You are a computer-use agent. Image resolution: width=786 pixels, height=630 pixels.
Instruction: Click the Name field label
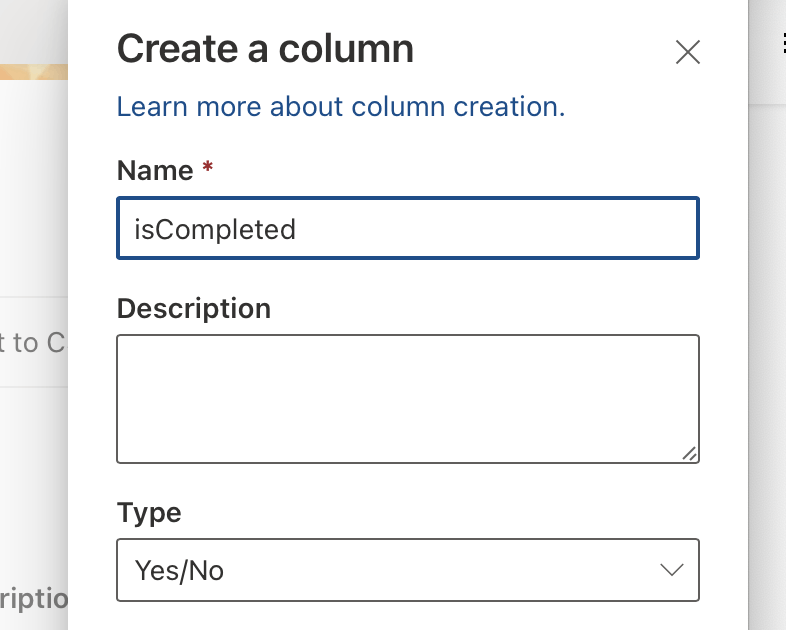[x=155, y=170]
